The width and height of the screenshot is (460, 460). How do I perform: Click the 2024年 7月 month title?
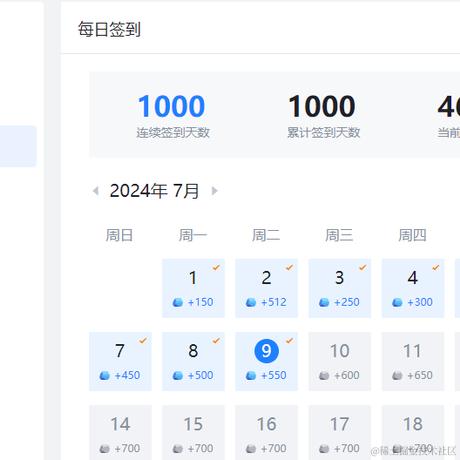pos(155,191)
